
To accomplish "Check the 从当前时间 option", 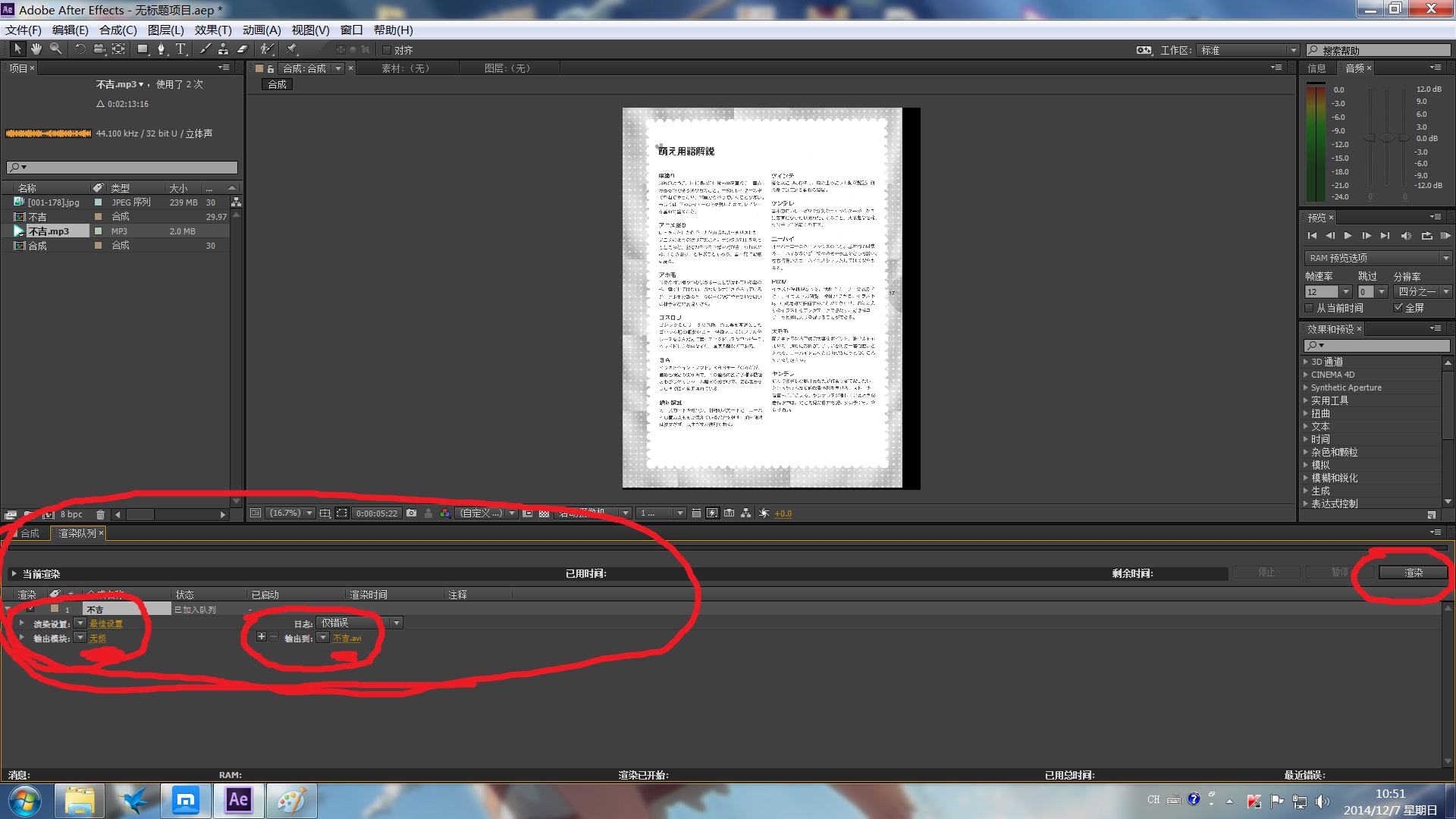I will point(1309,308).
